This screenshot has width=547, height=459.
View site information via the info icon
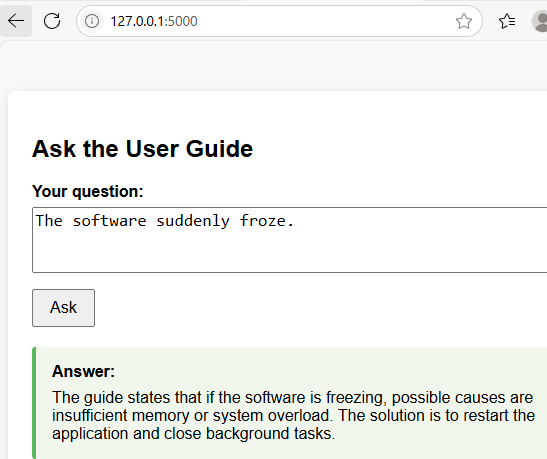[x=92, y=21]
